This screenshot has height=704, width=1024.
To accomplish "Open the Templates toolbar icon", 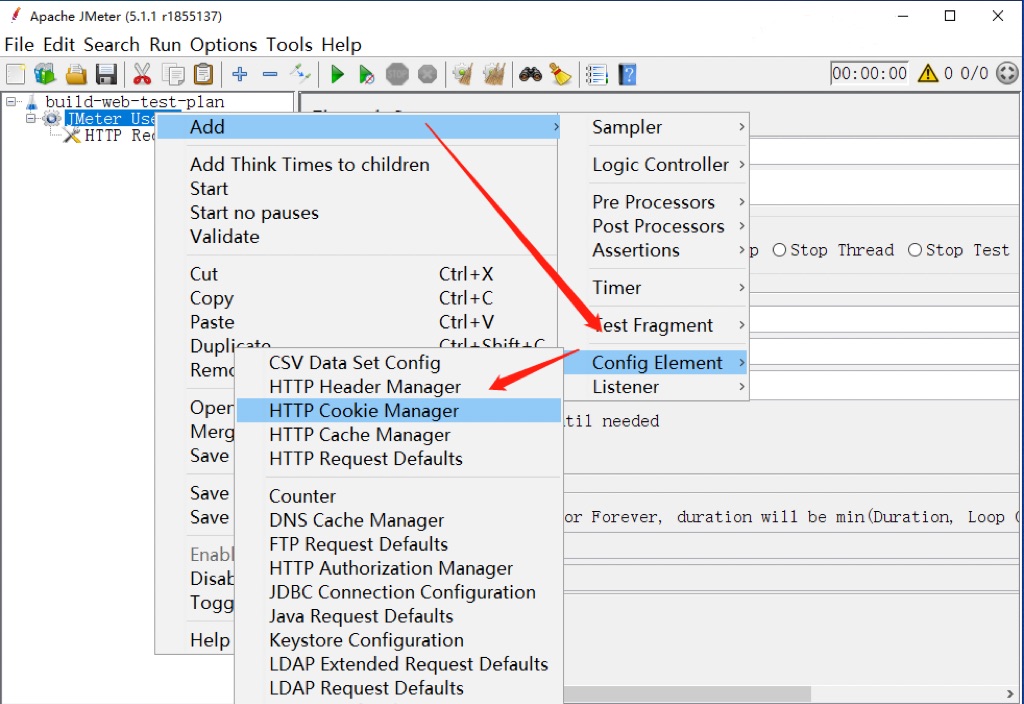I will [45, 74].
